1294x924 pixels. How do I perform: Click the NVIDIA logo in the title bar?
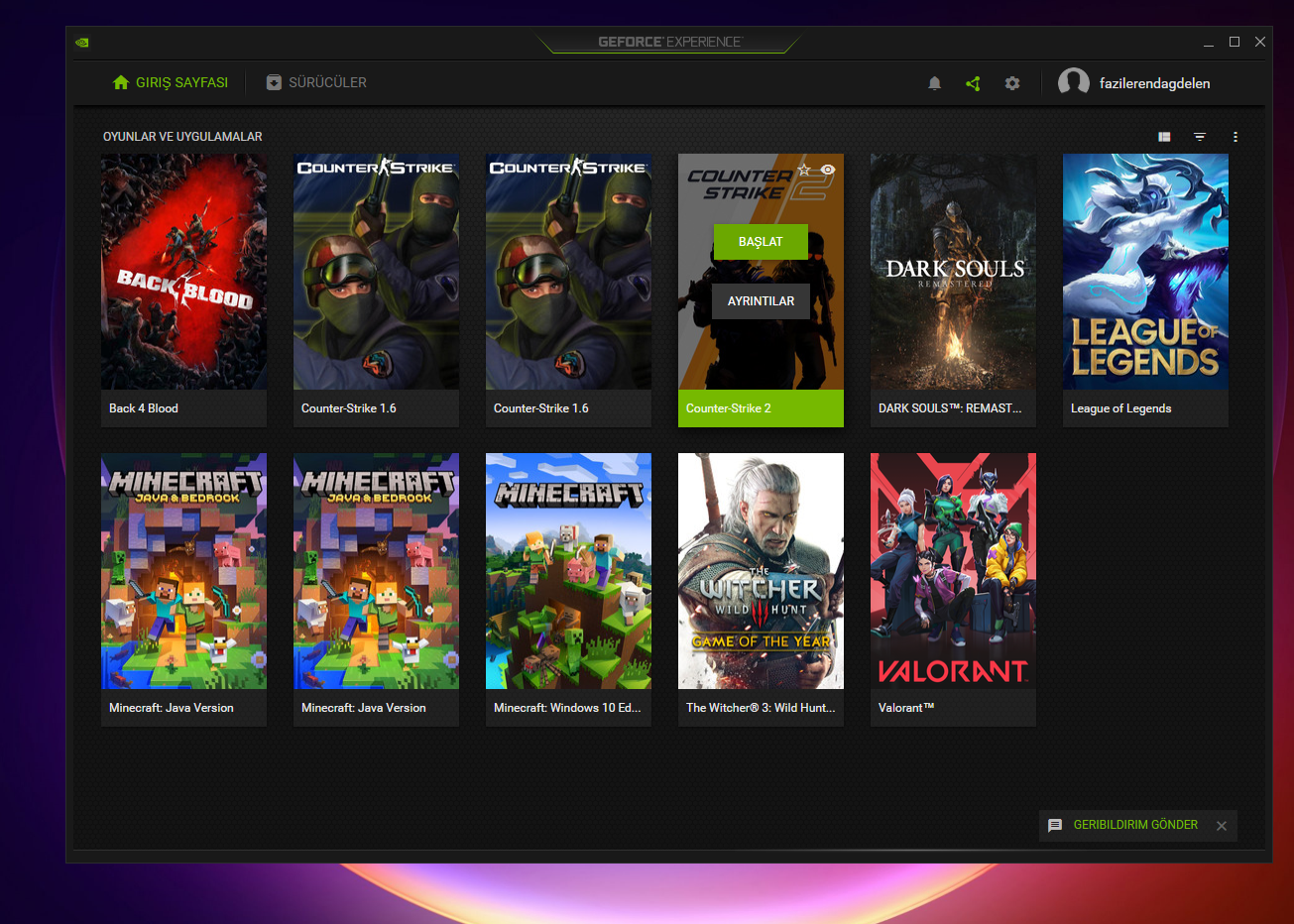tap(82, 43)
